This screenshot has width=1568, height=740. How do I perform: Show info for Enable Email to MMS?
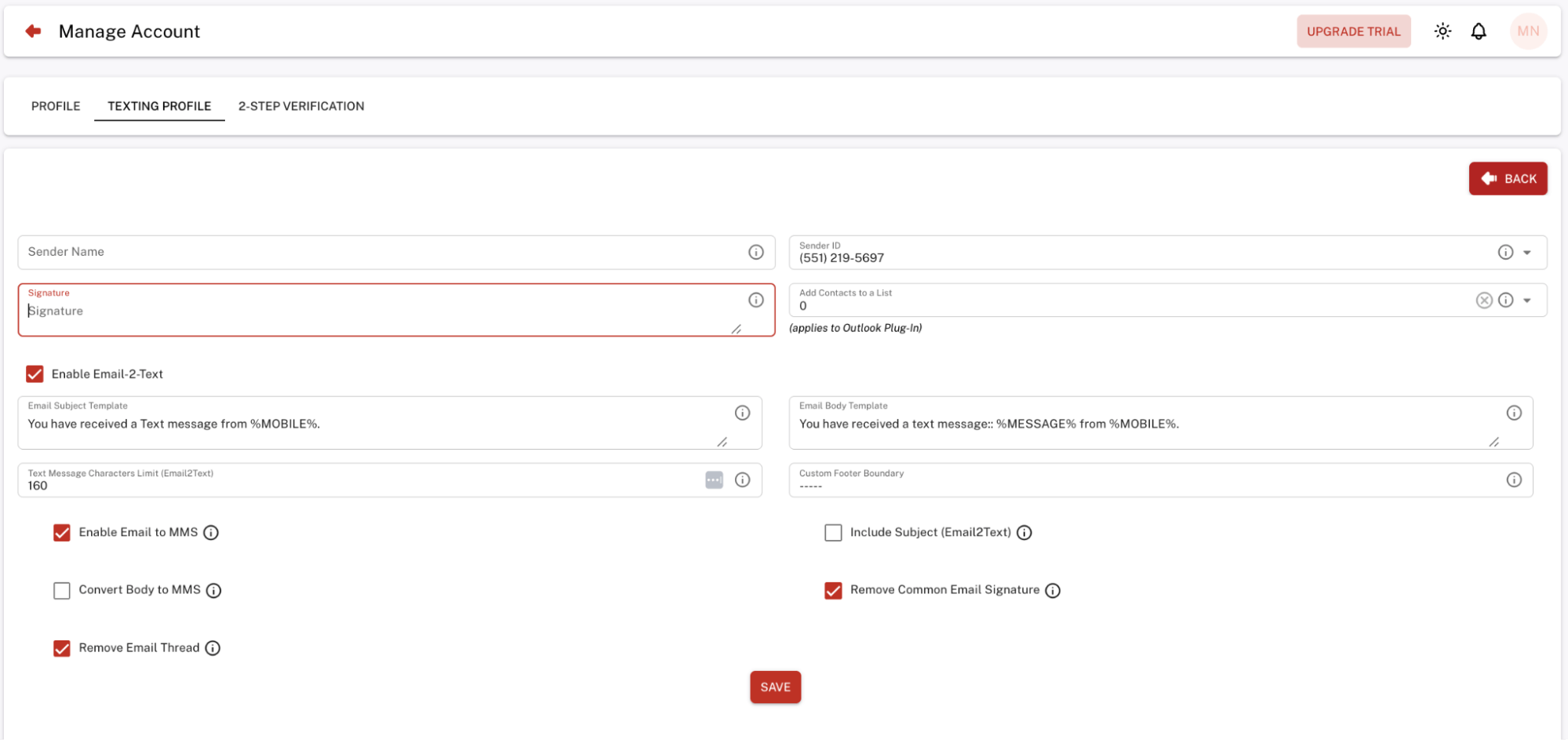click(x=211, y=533)
